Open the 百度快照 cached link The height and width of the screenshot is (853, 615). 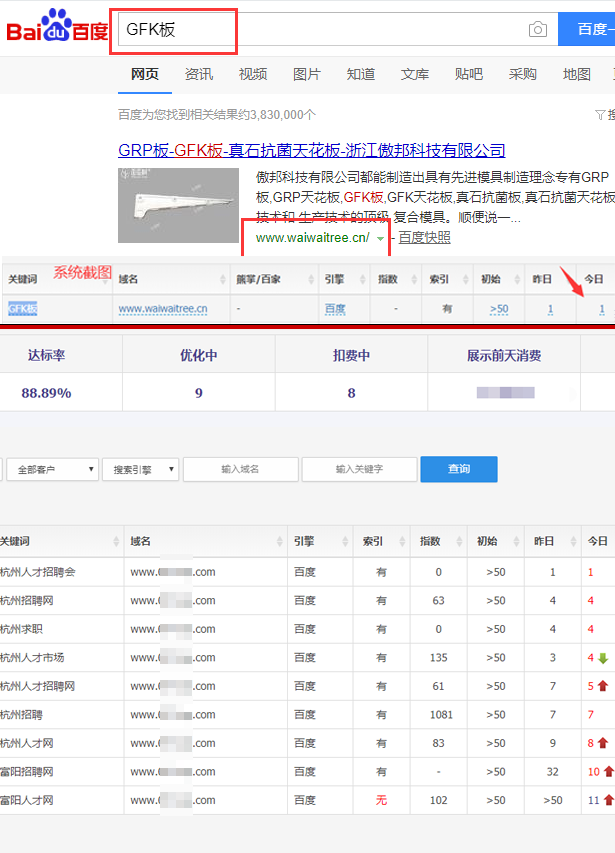[x=424, y=238]
